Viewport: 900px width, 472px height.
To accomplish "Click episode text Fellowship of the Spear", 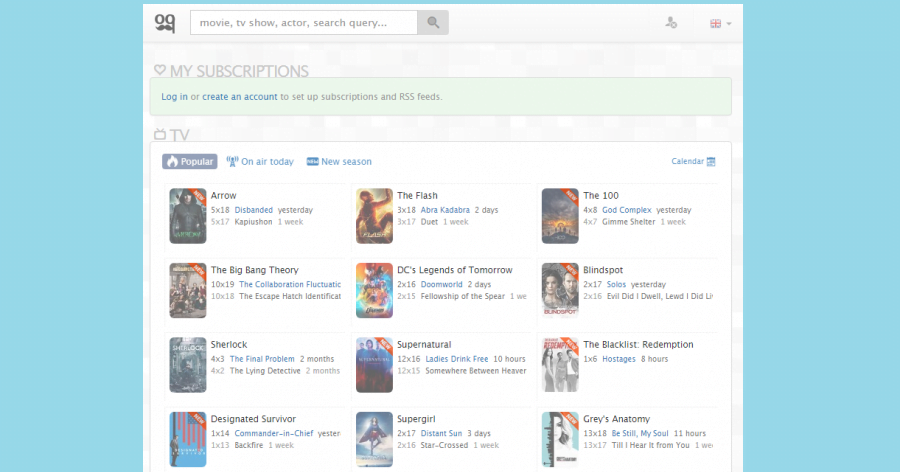I will [463, 296].
